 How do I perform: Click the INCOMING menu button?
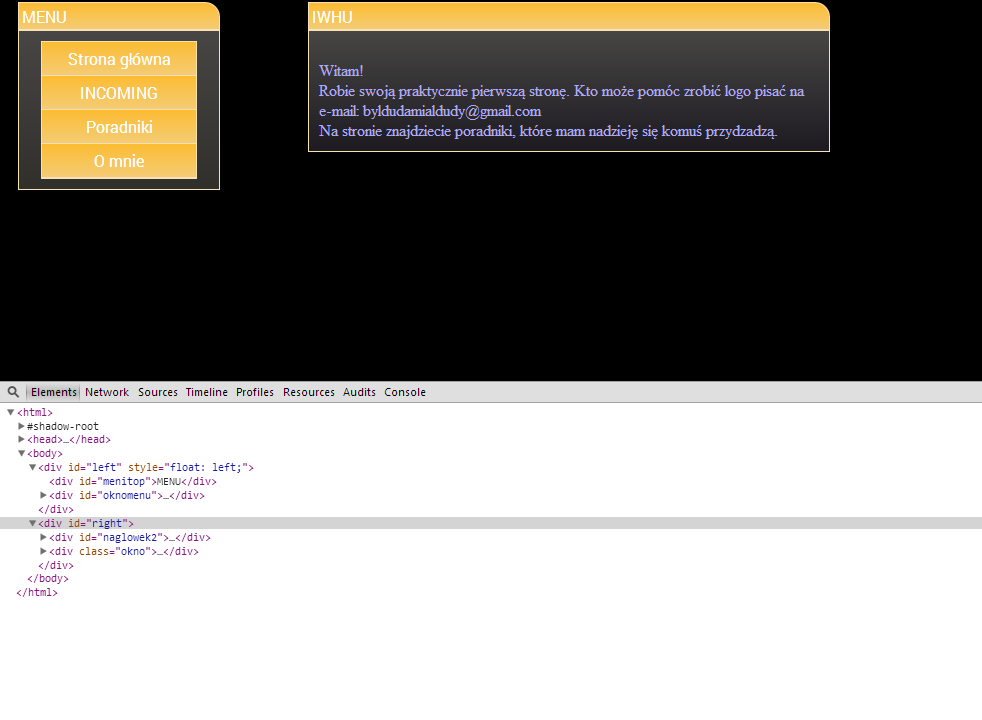(119, 93)
